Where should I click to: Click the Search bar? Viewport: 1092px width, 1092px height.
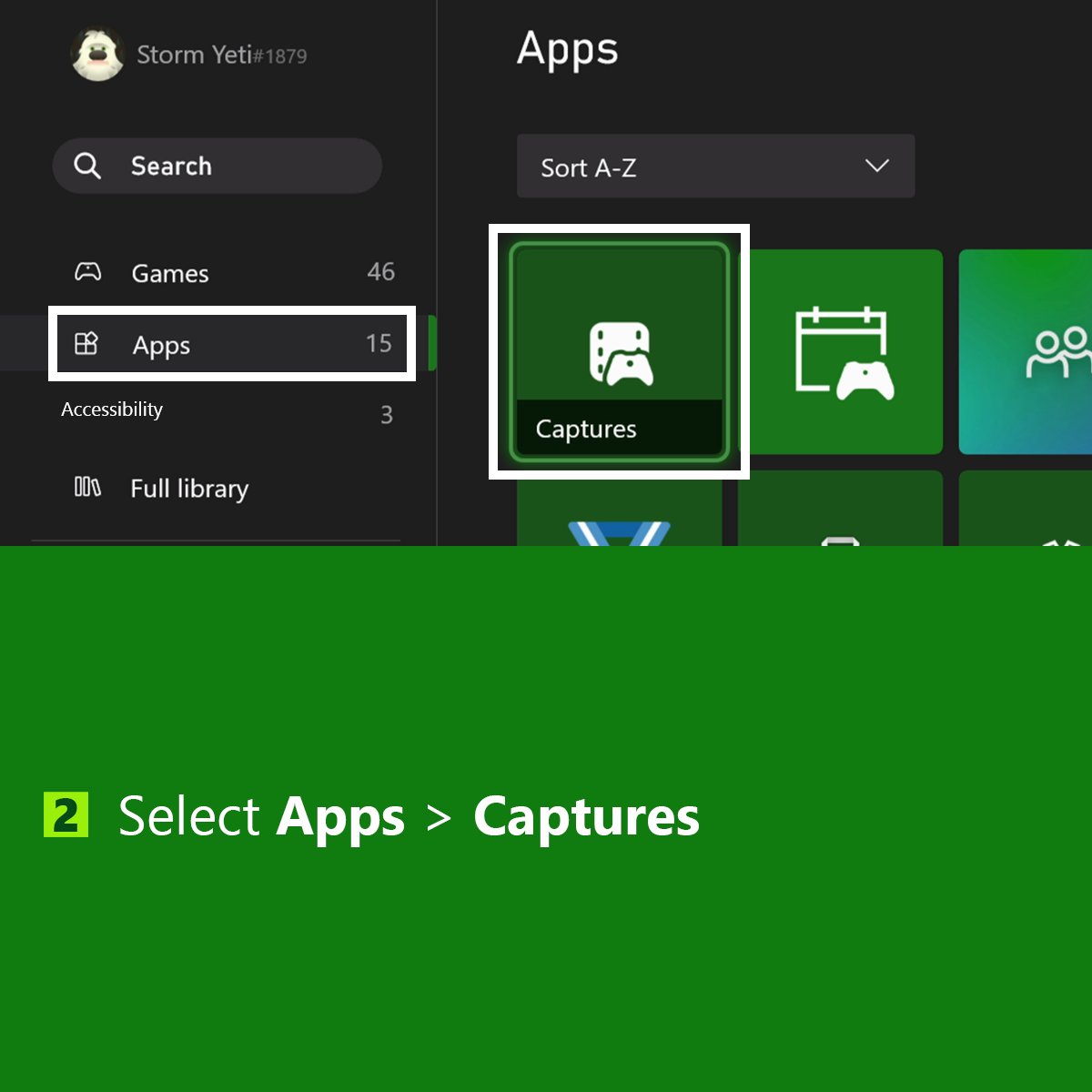(217, 166)
